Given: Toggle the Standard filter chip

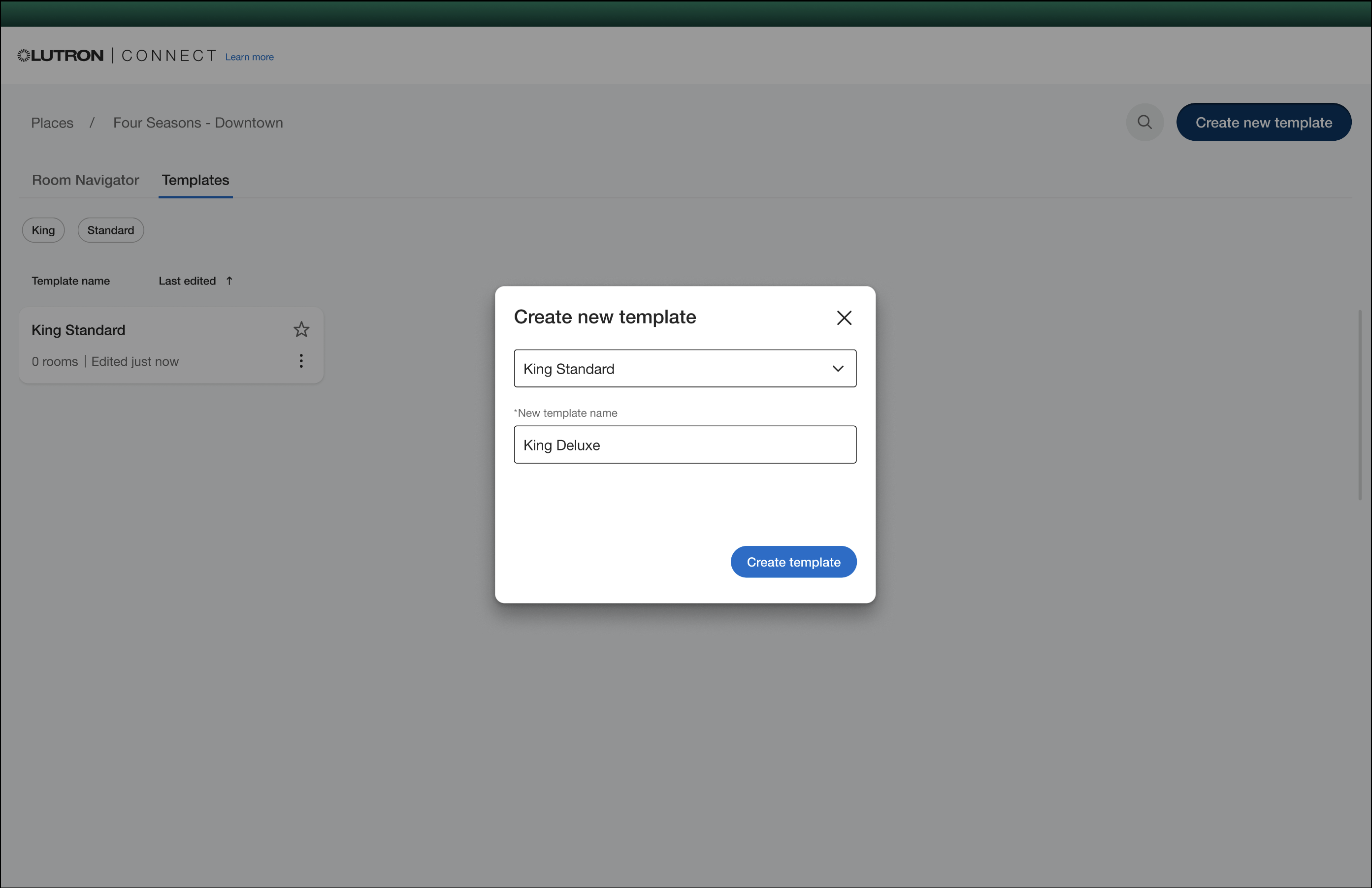Looking at the screenshot, I should coord(111,230).
